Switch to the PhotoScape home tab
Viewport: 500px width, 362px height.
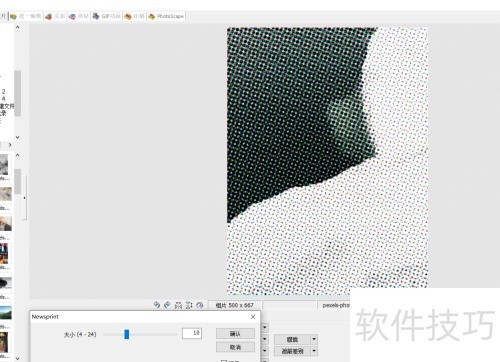tap(166, 16)
